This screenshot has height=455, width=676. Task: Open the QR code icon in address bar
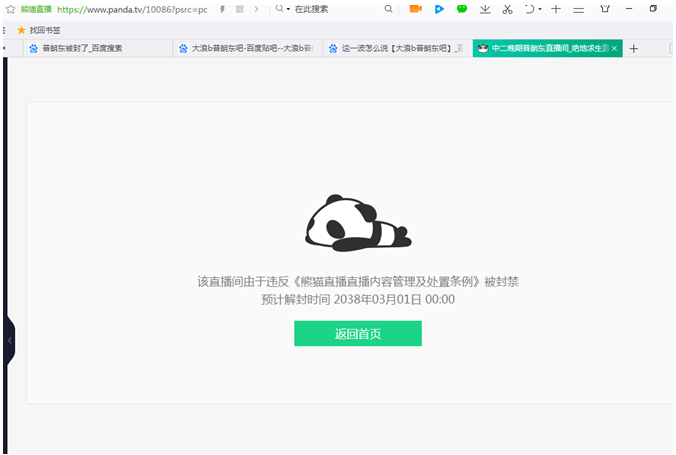240,9
